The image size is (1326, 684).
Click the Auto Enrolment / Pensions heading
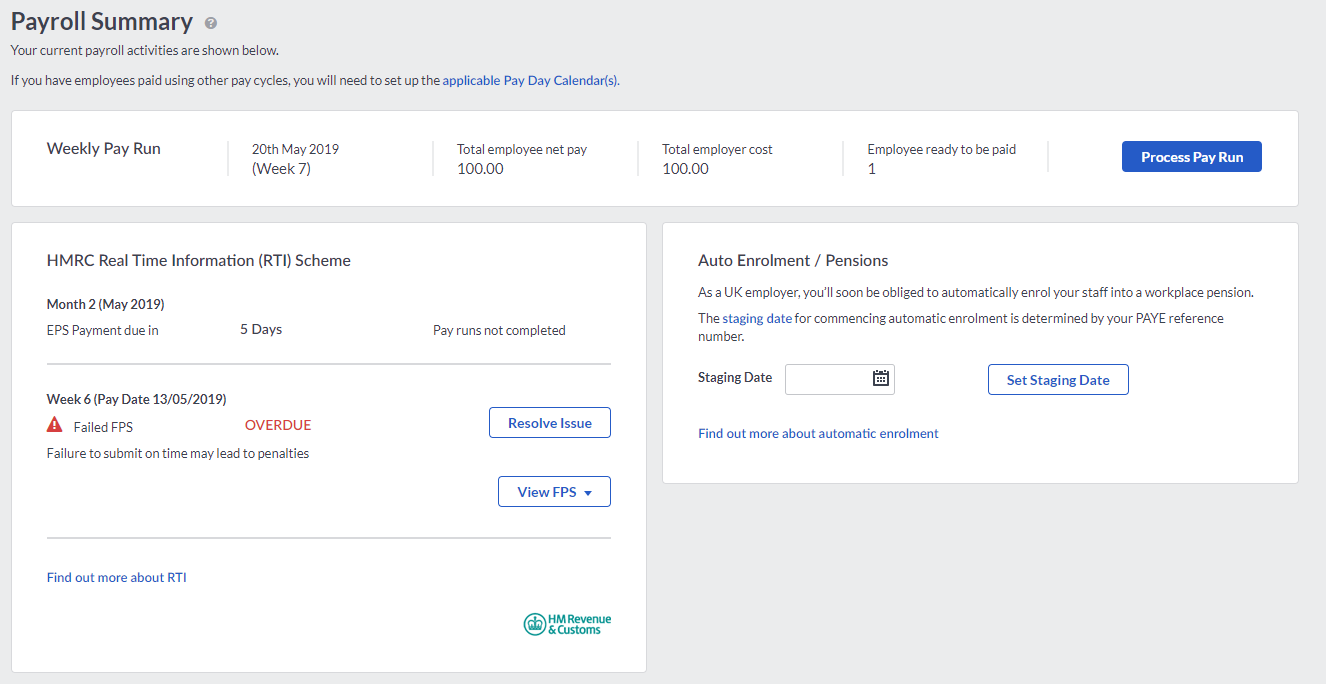pyautogui.click(x=793, y=260)
